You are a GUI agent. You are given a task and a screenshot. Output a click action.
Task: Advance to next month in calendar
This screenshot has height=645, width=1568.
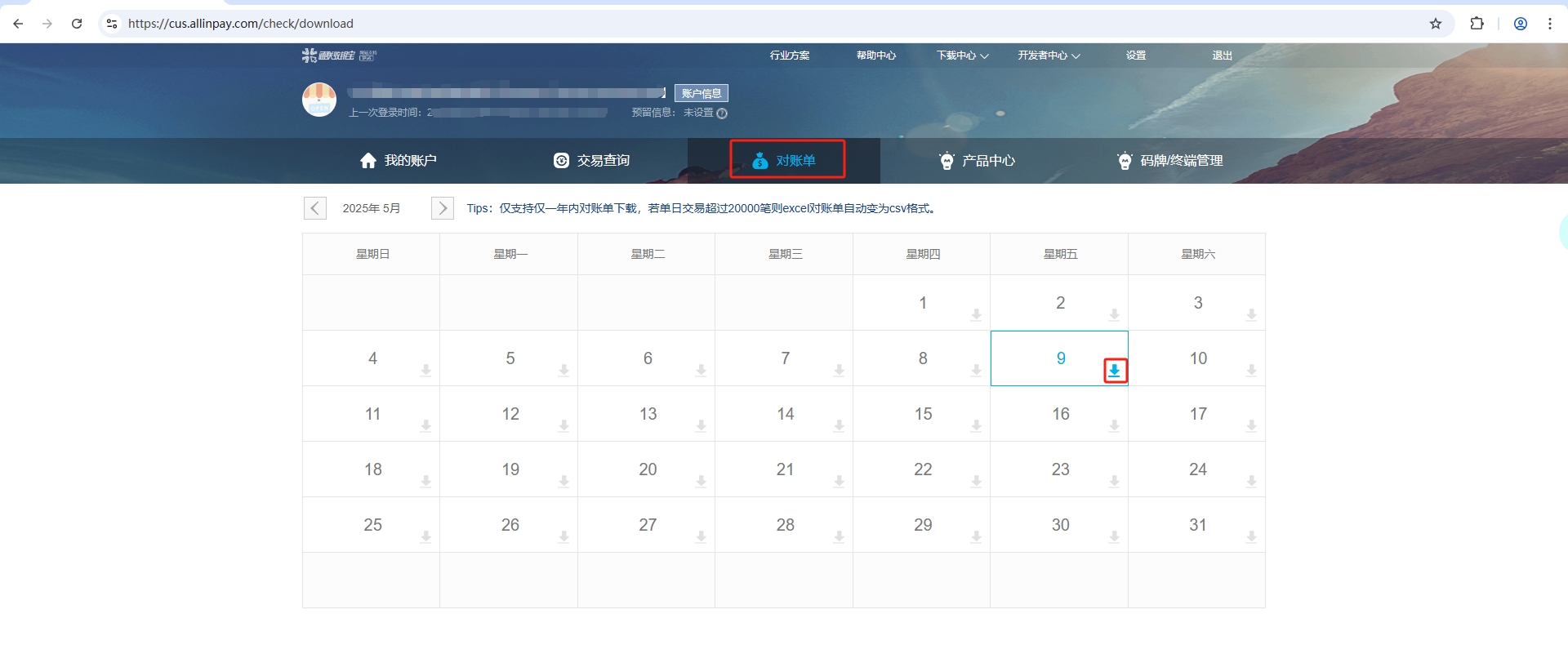[442, 208]
